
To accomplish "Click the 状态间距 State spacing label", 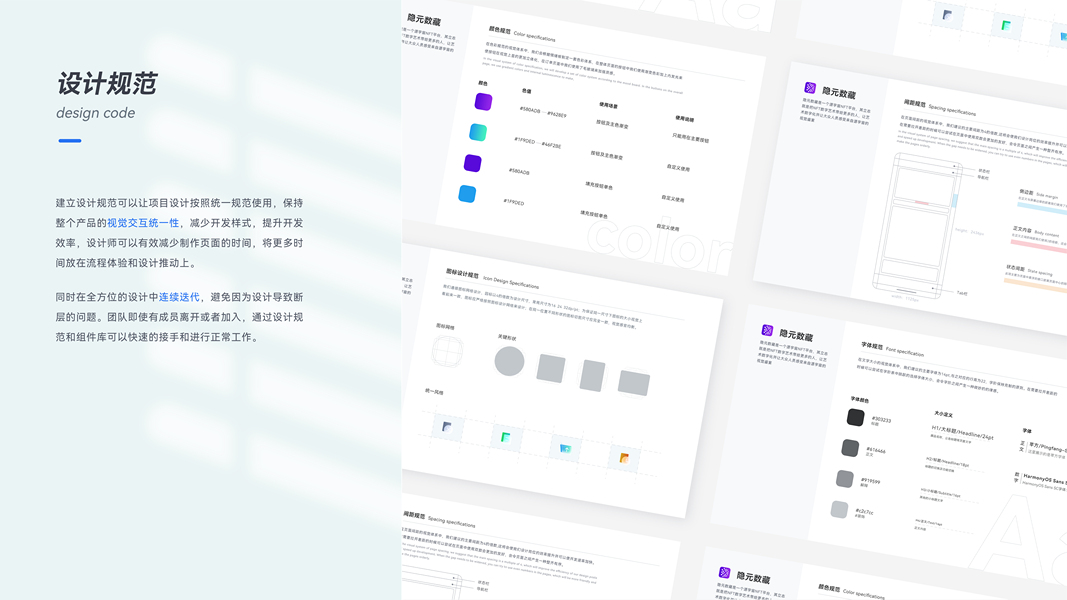I will (x=1029, y=270).
